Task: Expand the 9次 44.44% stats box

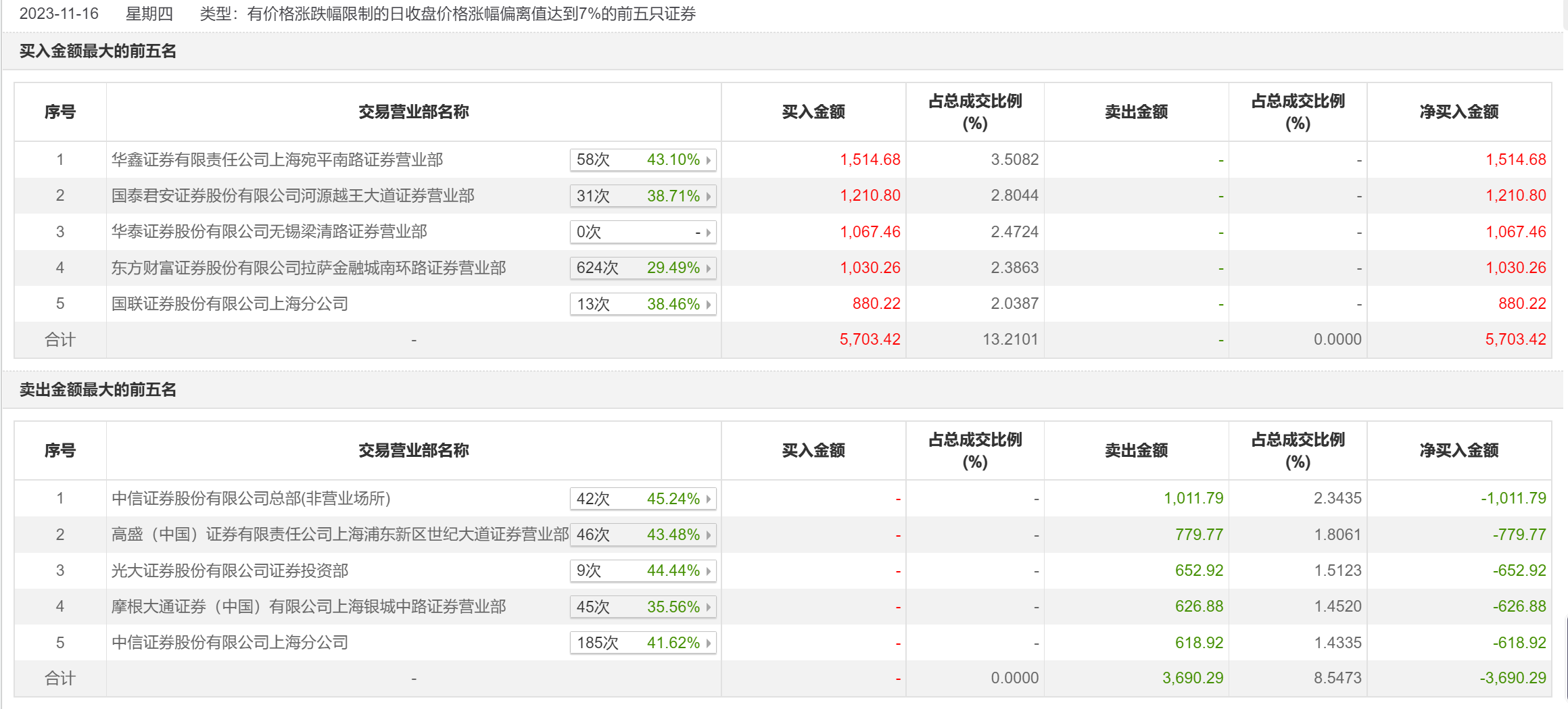Action: pos(643,571)
